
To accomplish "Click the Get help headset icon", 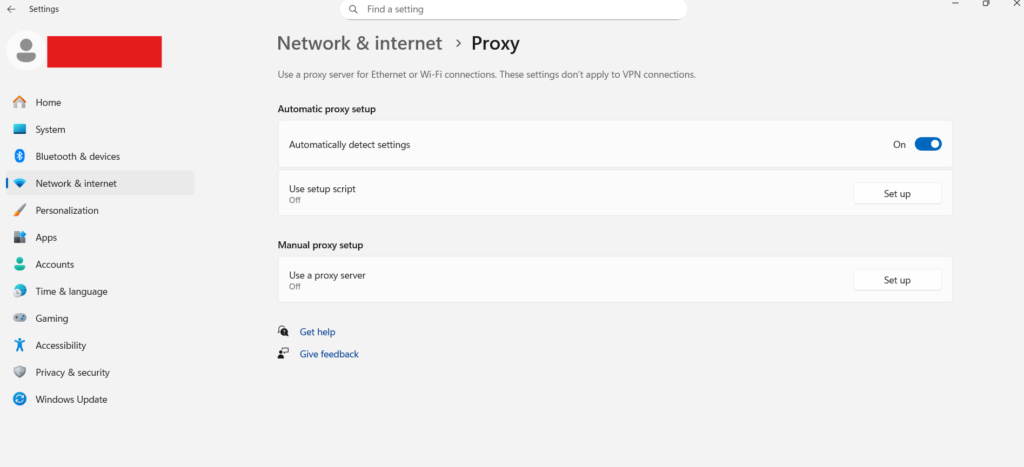I will [x=283, y=331].
